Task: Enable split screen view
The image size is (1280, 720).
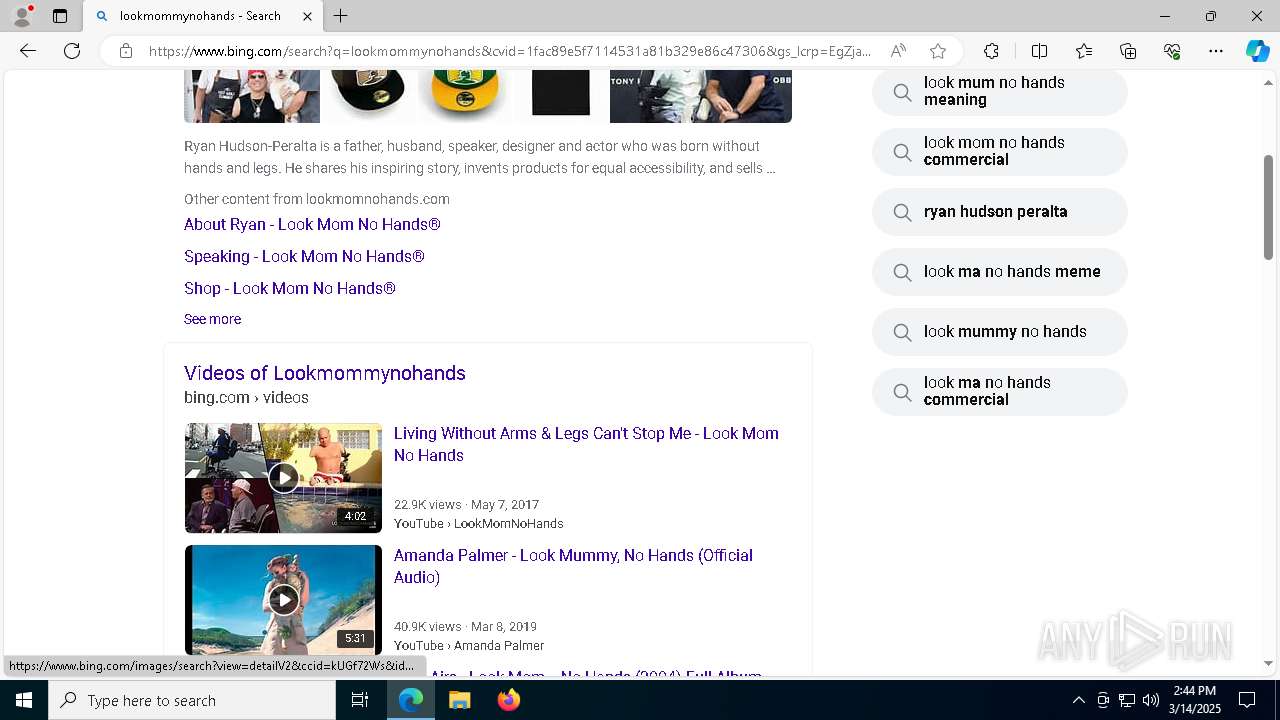Action: coord(1039,51)
